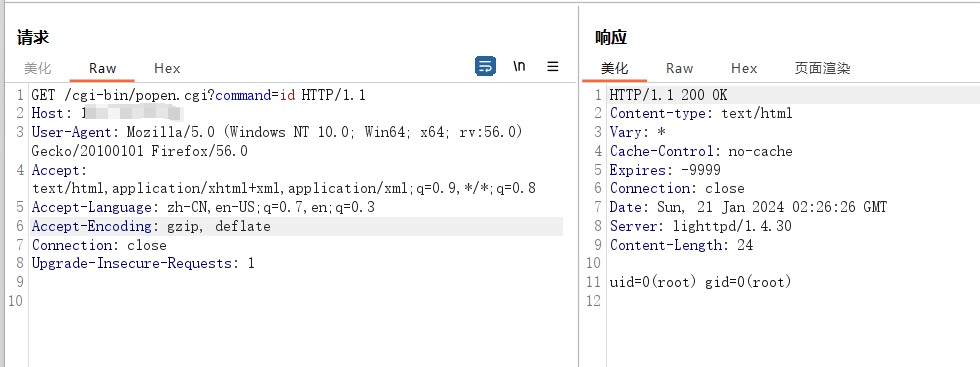
Task: Click the Host header line in request
Action: tap(108, 114)
